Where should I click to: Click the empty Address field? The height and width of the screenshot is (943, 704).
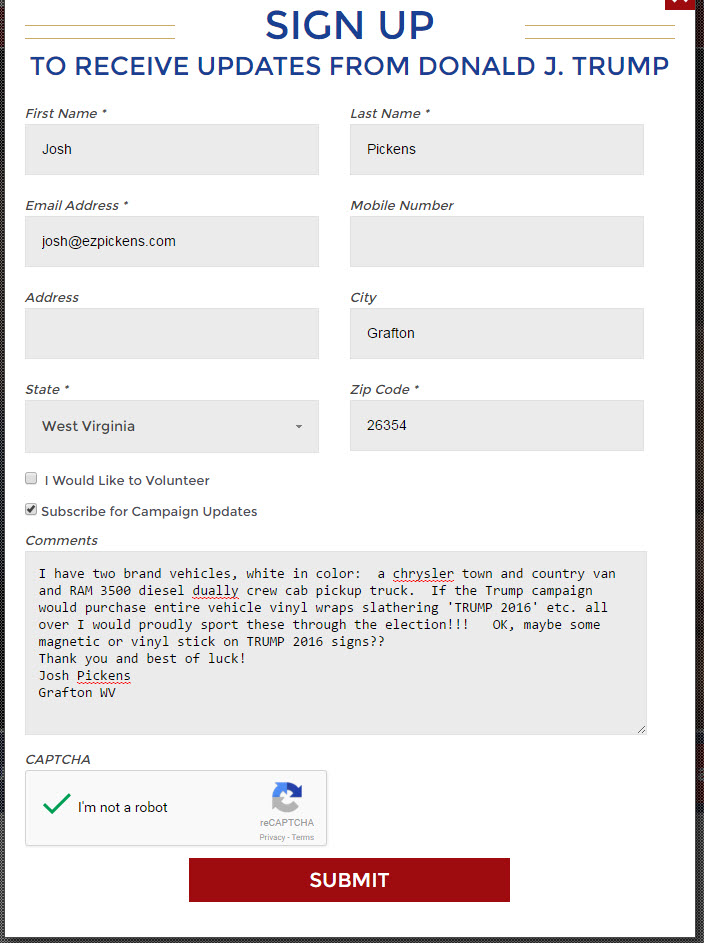coord(172,334)
